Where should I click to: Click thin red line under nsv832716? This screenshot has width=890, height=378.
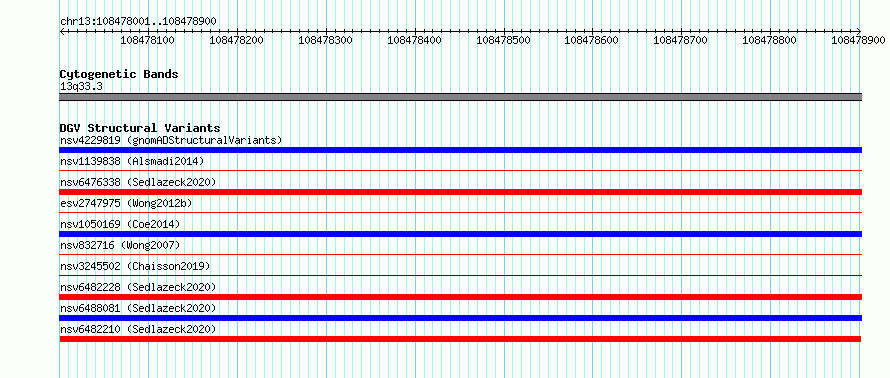tap(460, 254)
